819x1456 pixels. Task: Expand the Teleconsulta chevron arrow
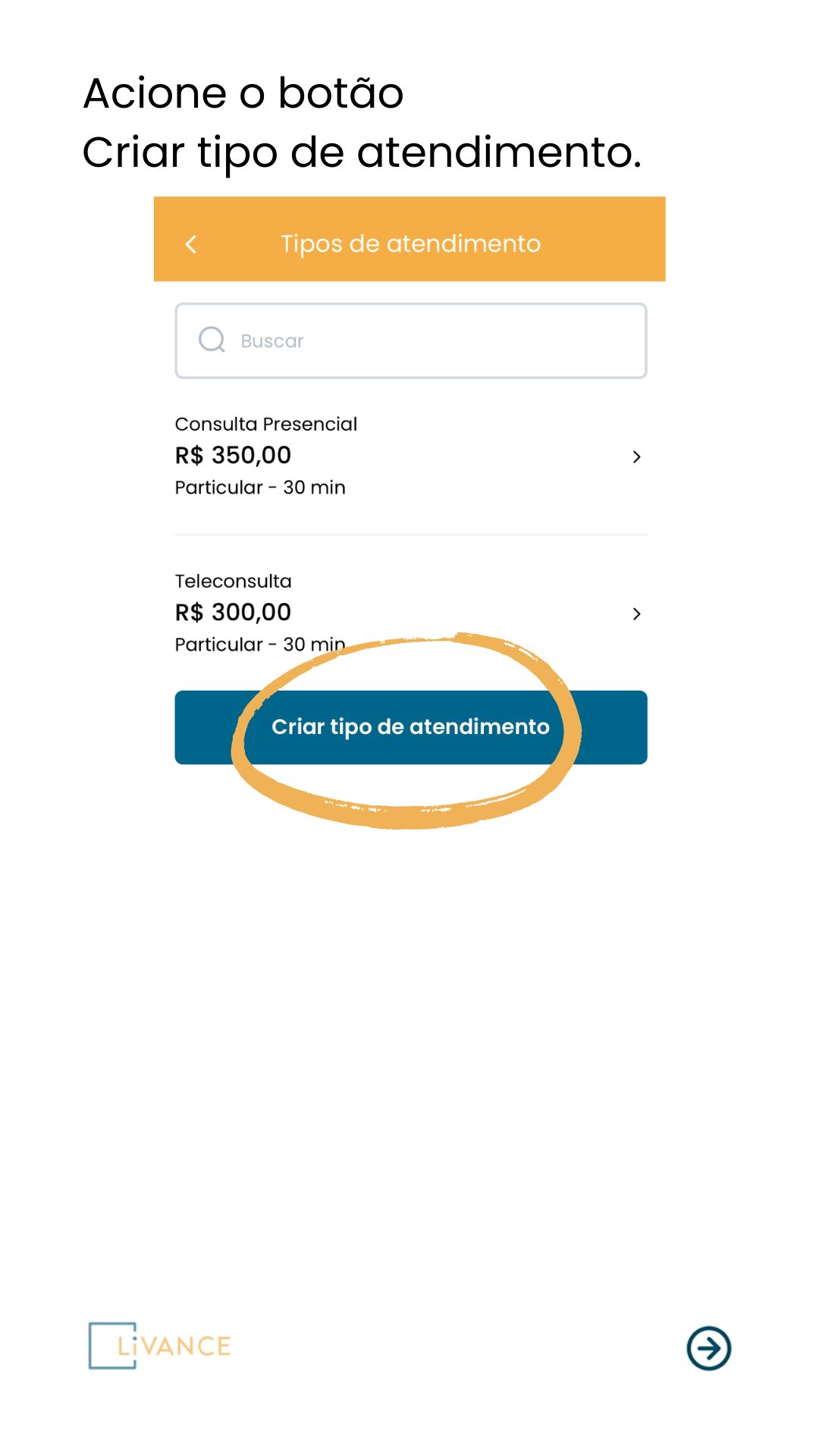(636, 613)
